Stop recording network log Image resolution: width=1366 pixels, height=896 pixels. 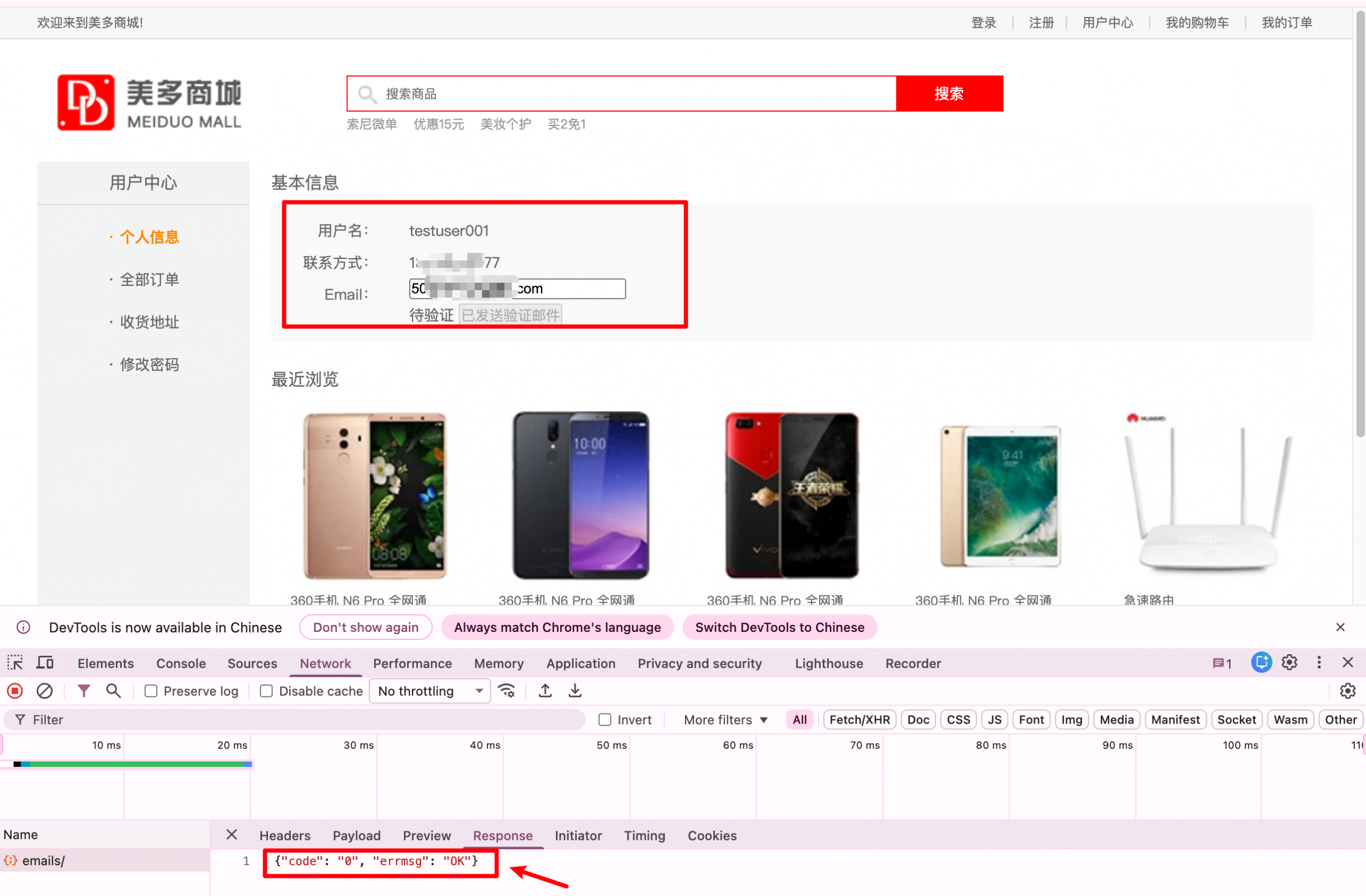pyautogui.click(x=15, y=691)
